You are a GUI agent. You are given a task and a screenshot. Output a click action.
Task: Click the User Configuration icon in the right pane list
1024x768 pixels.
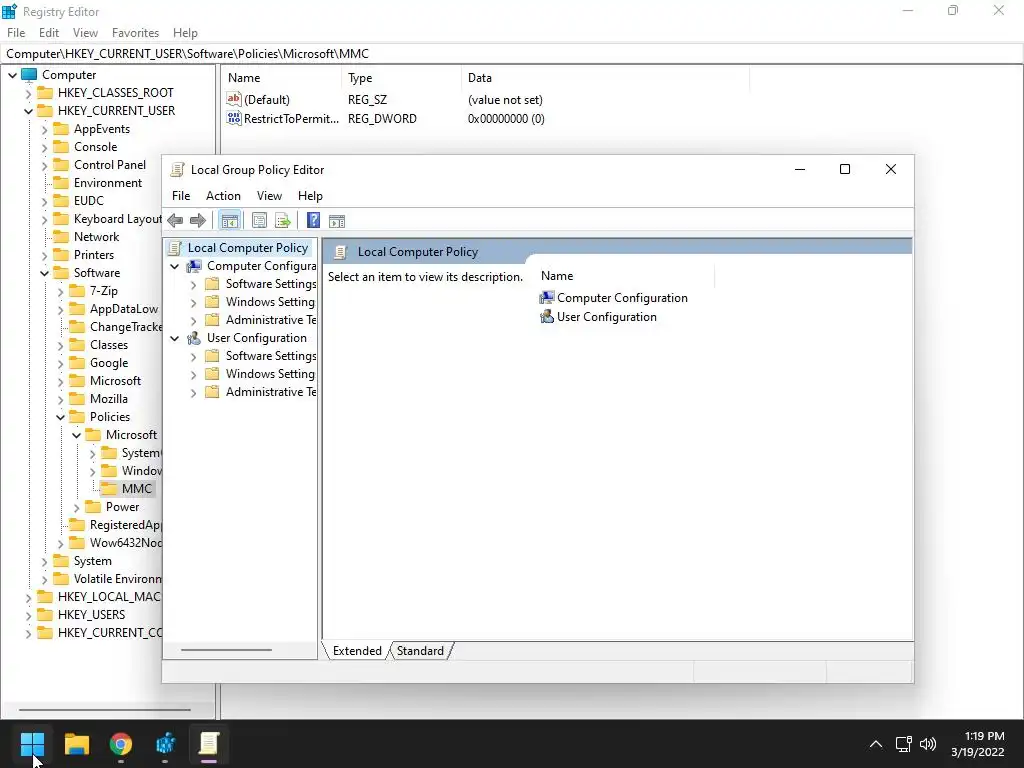547,317
